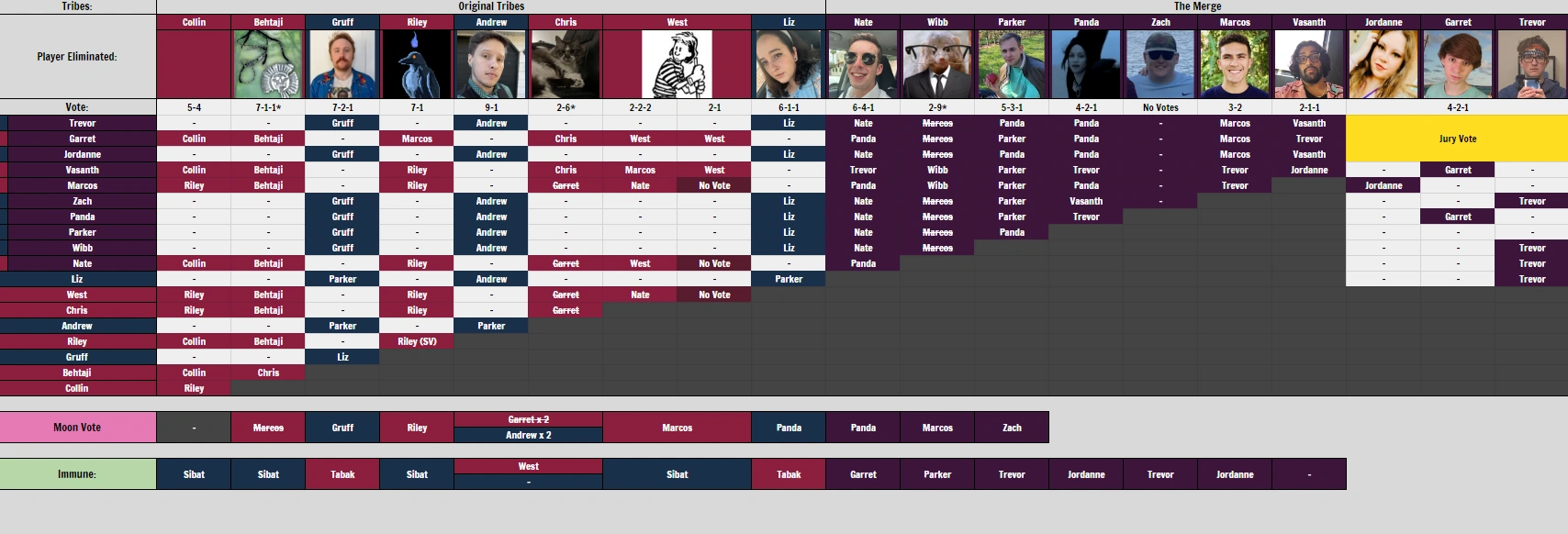Image resolution: width=1568 pixels, height=534 pixels.
Task: Click the 'Nate' row label
Action: 82,263
